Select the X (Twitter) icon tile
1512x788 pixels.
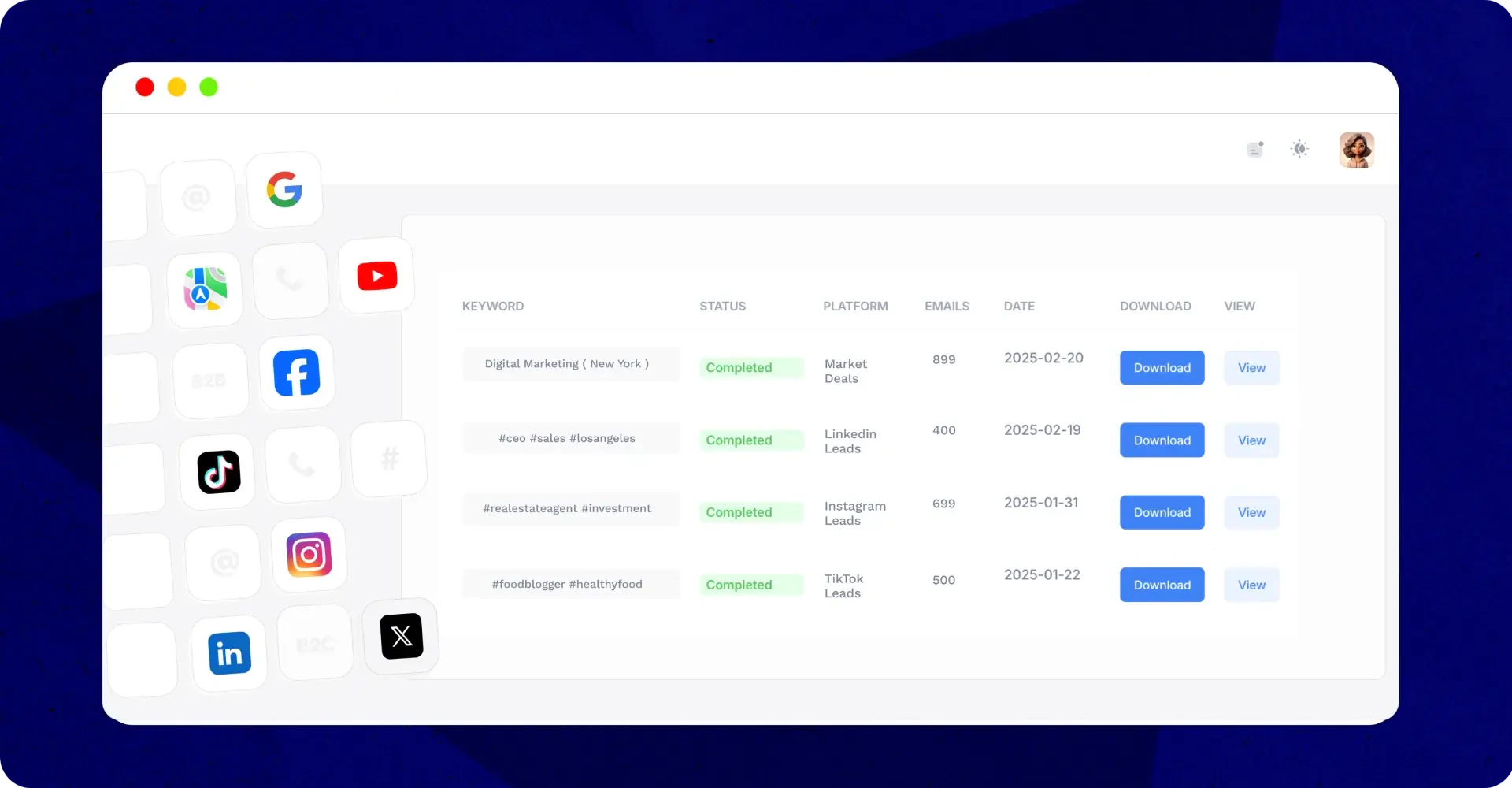coord(402,636)
